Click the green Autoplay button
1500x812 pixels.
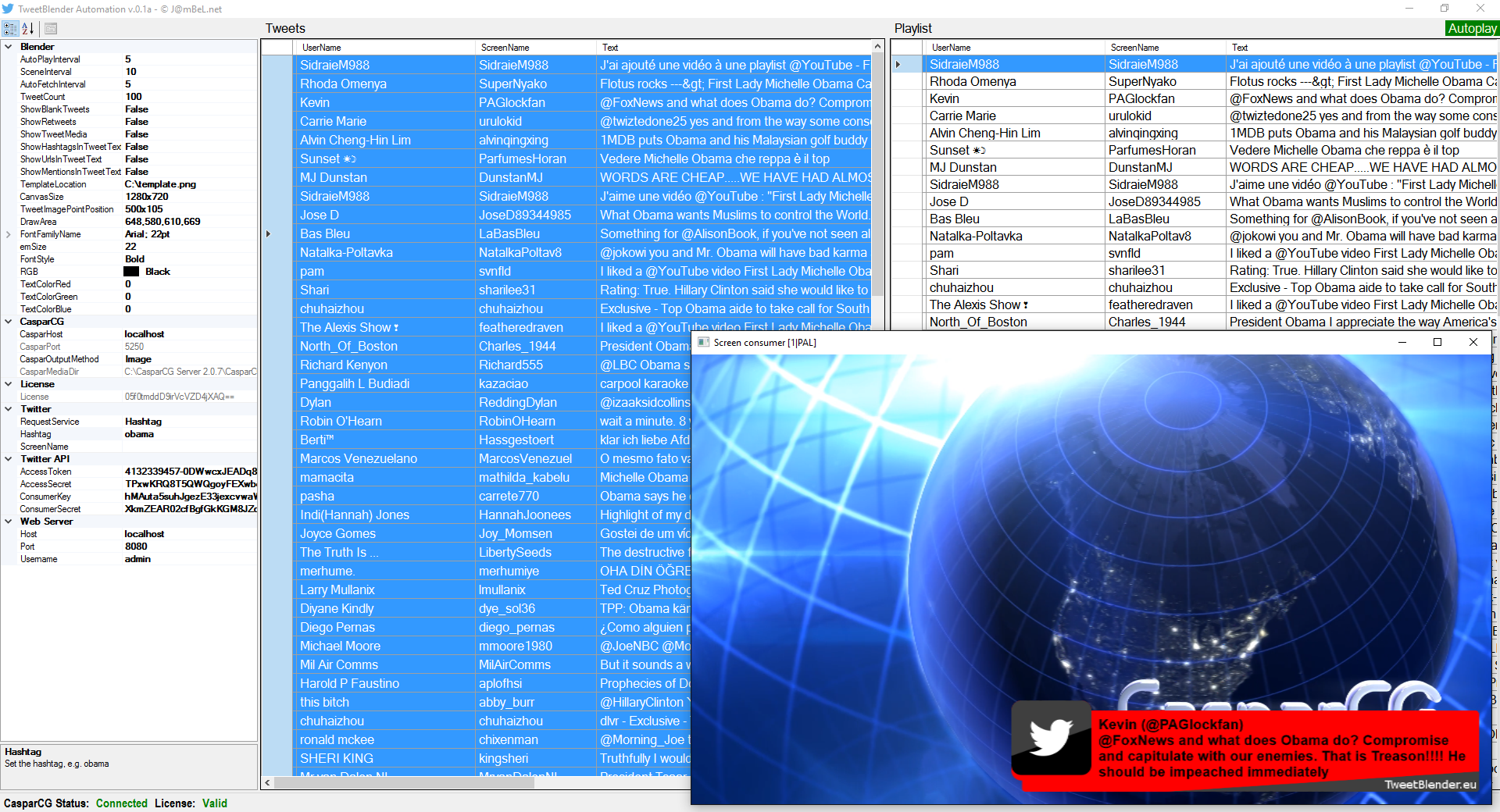coord(1472,28)
